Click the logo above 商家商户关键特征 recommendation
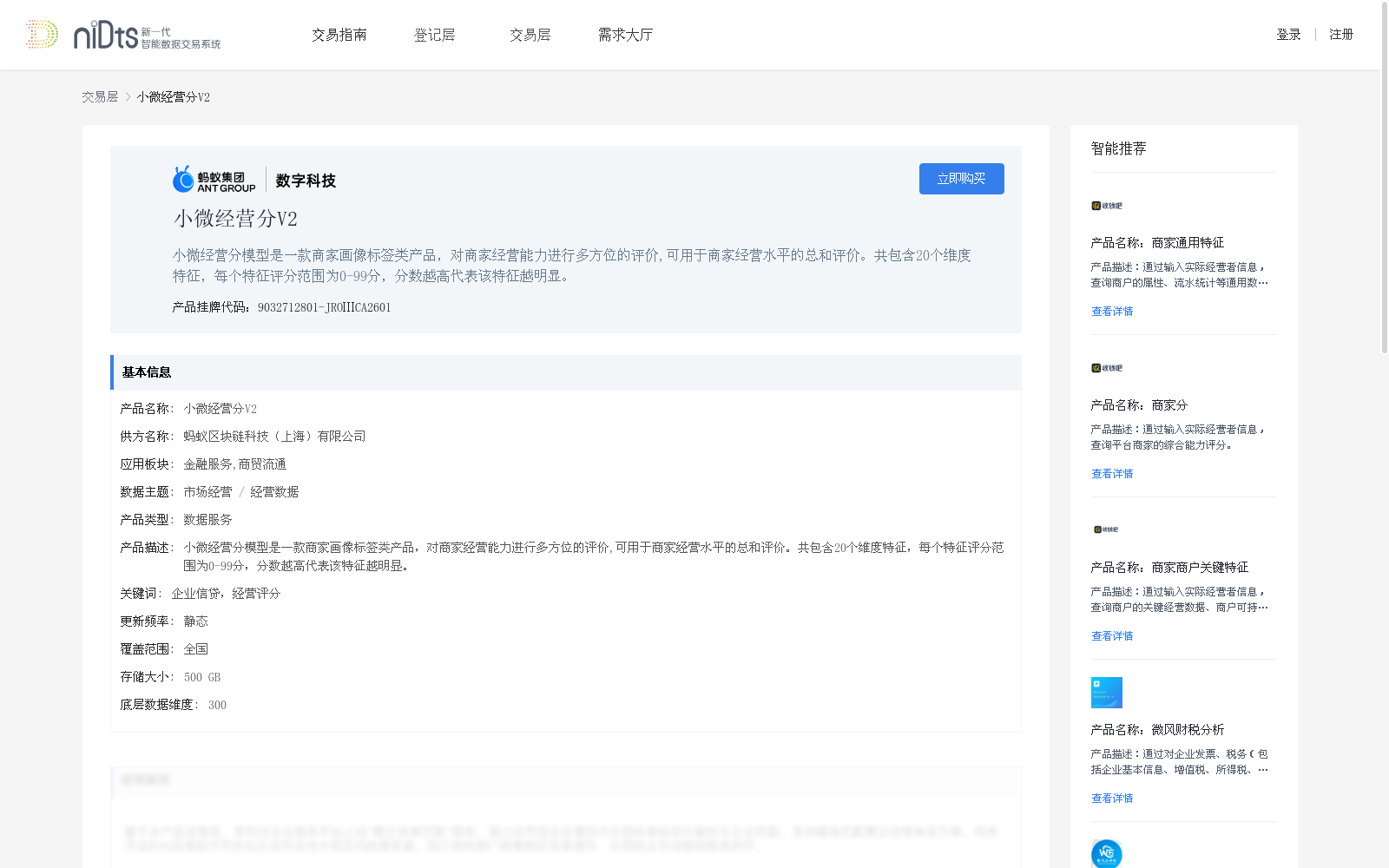1389x868 pixels. pyautogui.click(x=1106, y=529)
